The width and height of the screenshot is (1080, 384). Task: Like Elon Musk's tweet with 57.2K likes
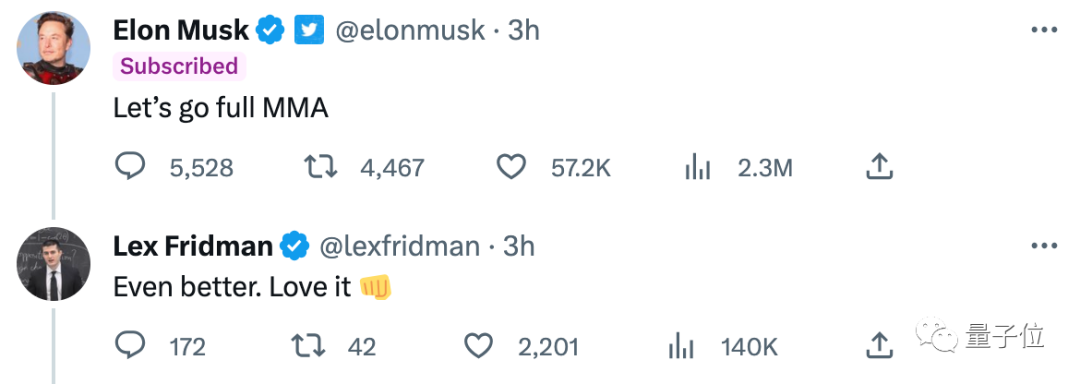511,167
